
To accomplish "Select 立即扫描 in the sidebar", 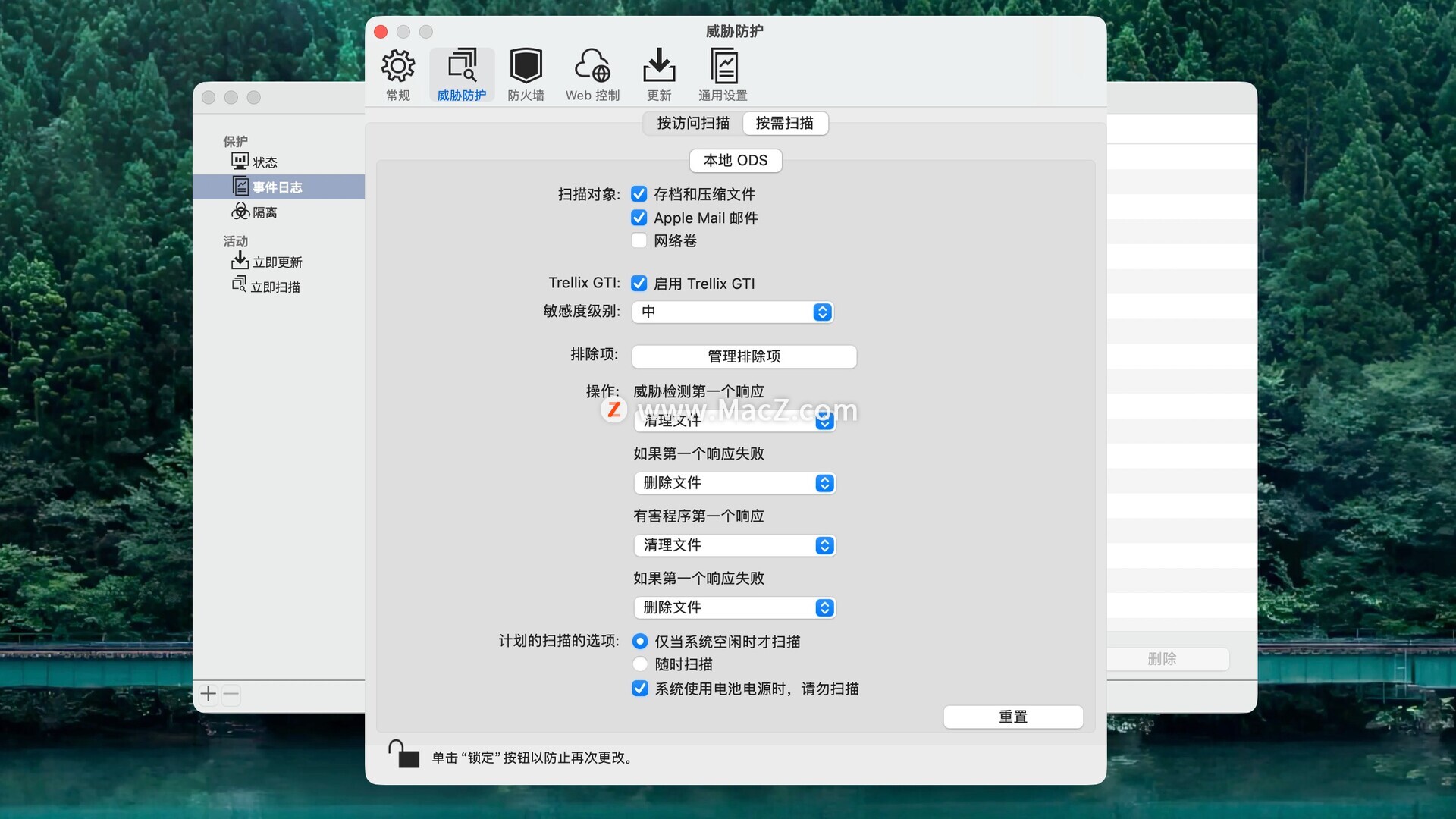I will point(275,287).
